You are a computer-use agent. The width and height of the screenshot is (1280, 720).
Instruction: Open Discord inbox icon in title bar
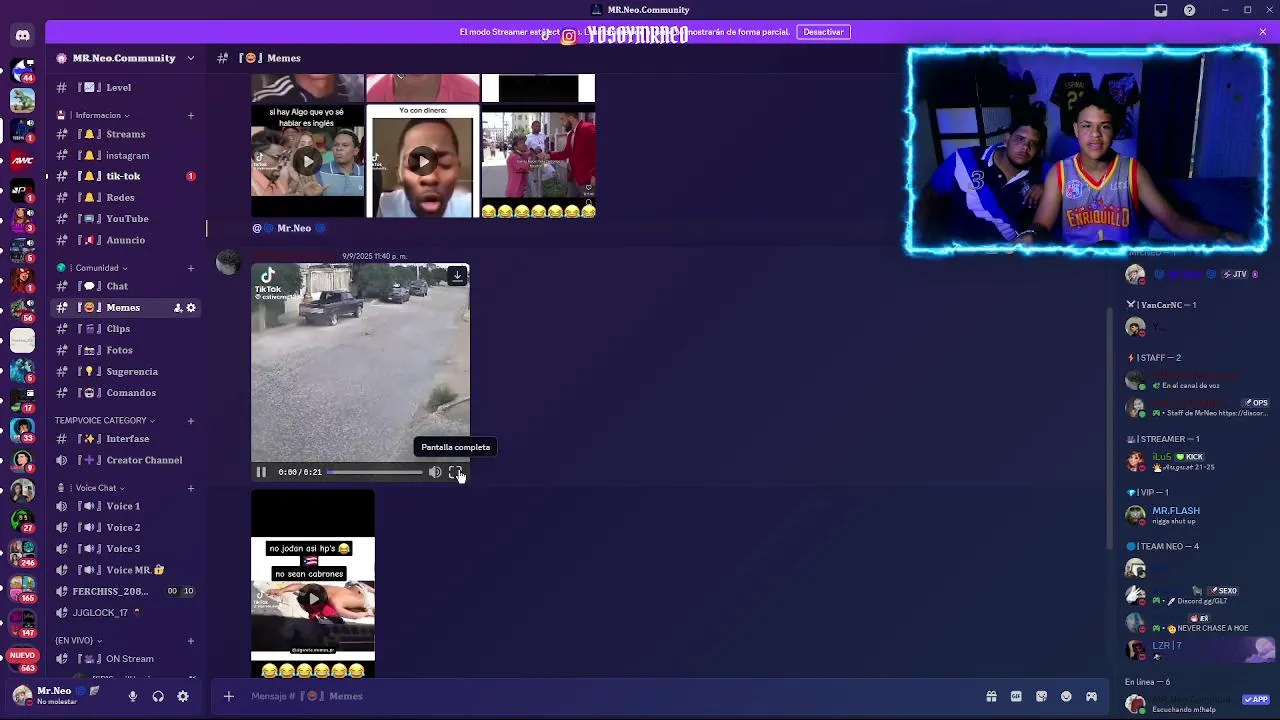[1160, 10]
